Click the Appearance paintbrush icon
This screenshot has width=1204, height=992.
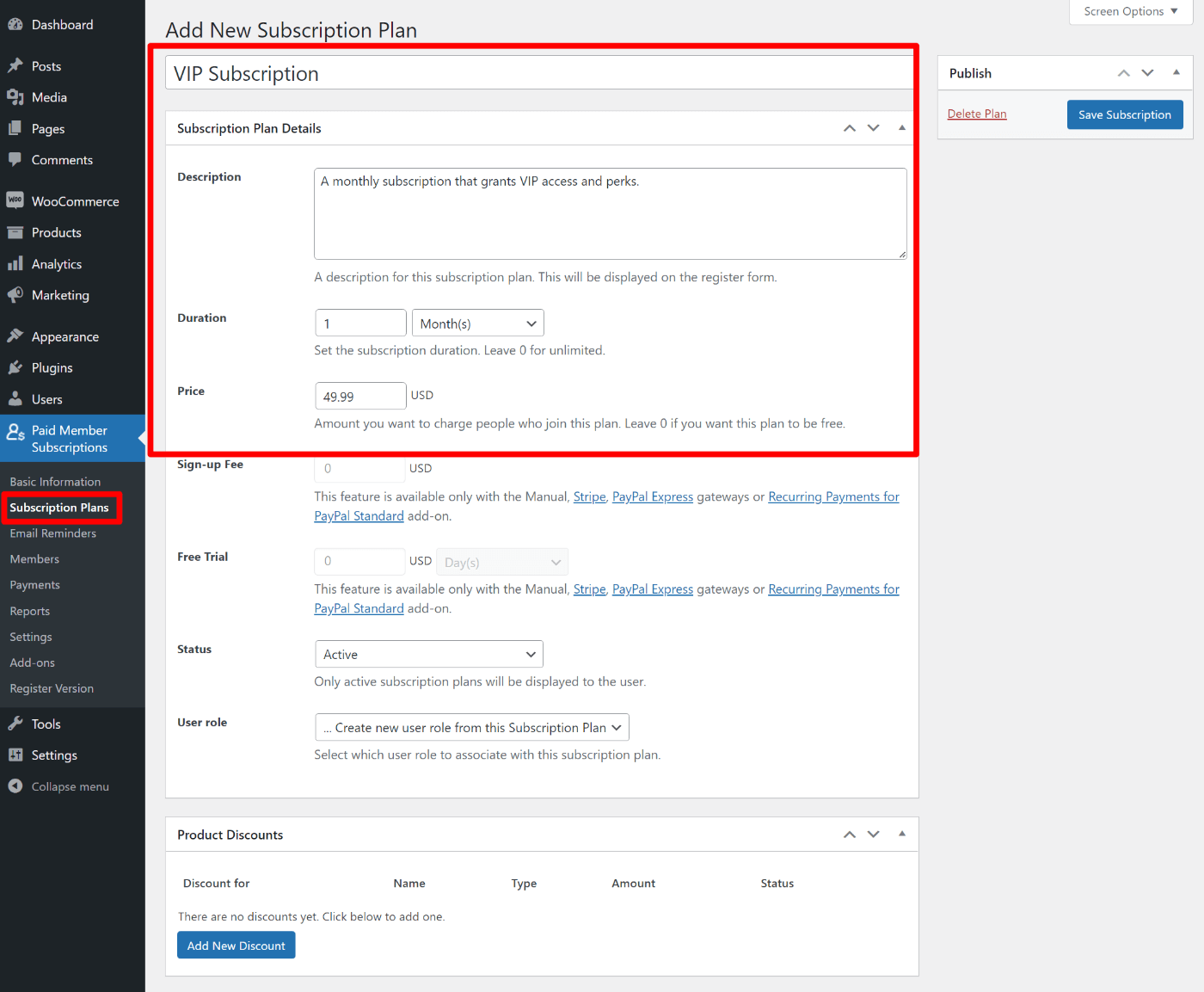(15, 336)
